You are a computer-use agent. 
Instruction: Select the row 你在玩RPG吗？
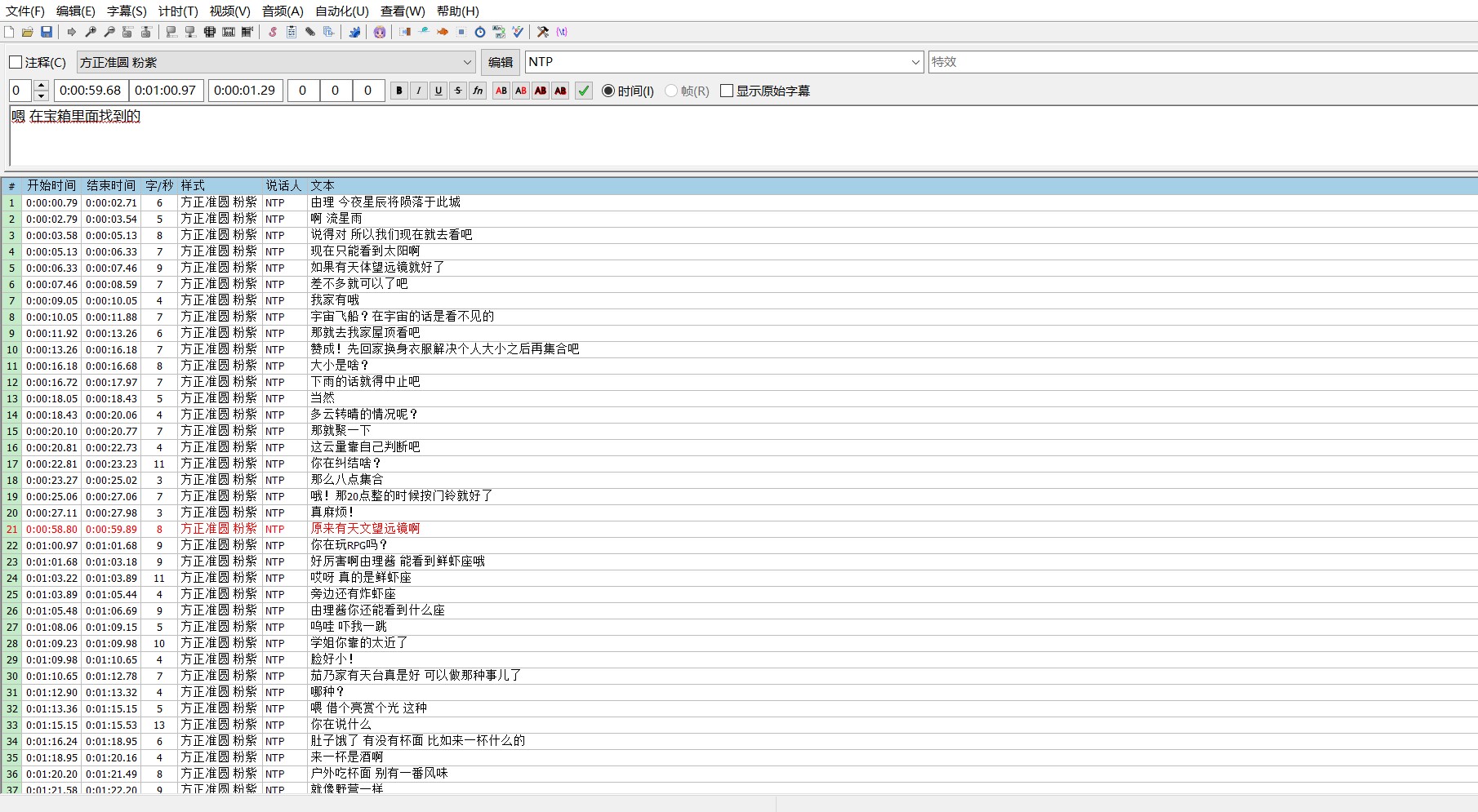[739, 545]
